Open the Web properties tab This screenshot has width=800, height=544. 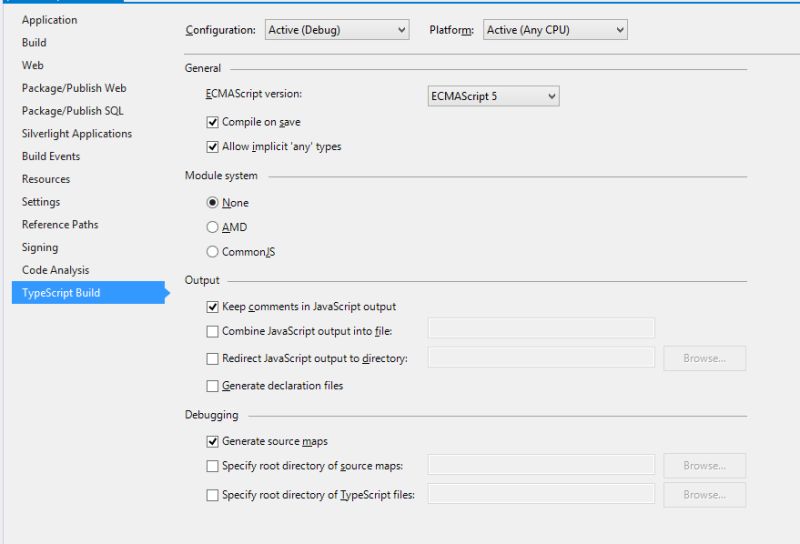33,65
